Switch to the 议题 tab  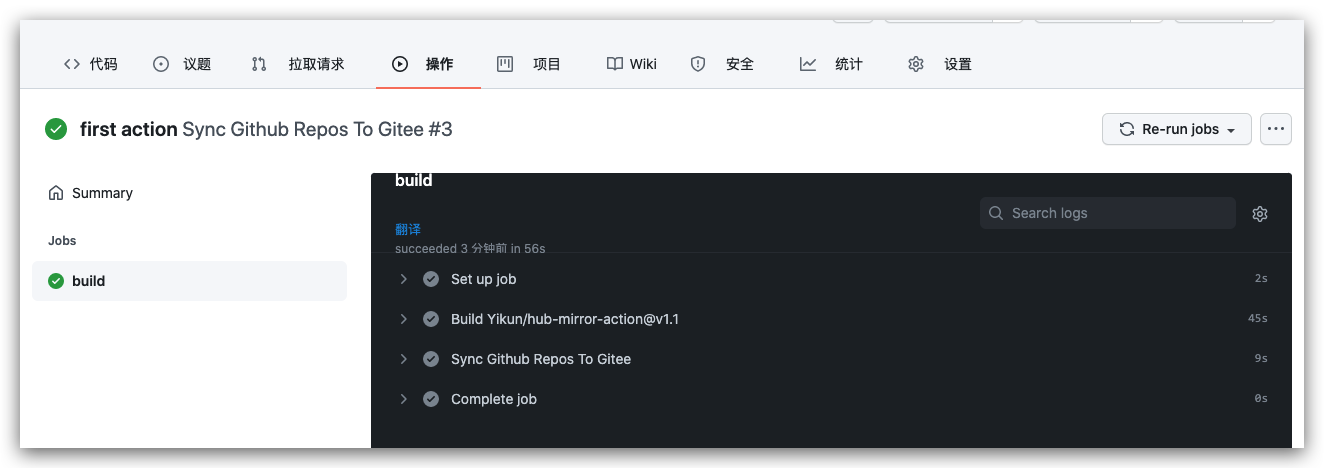click(x=182, y=64)
